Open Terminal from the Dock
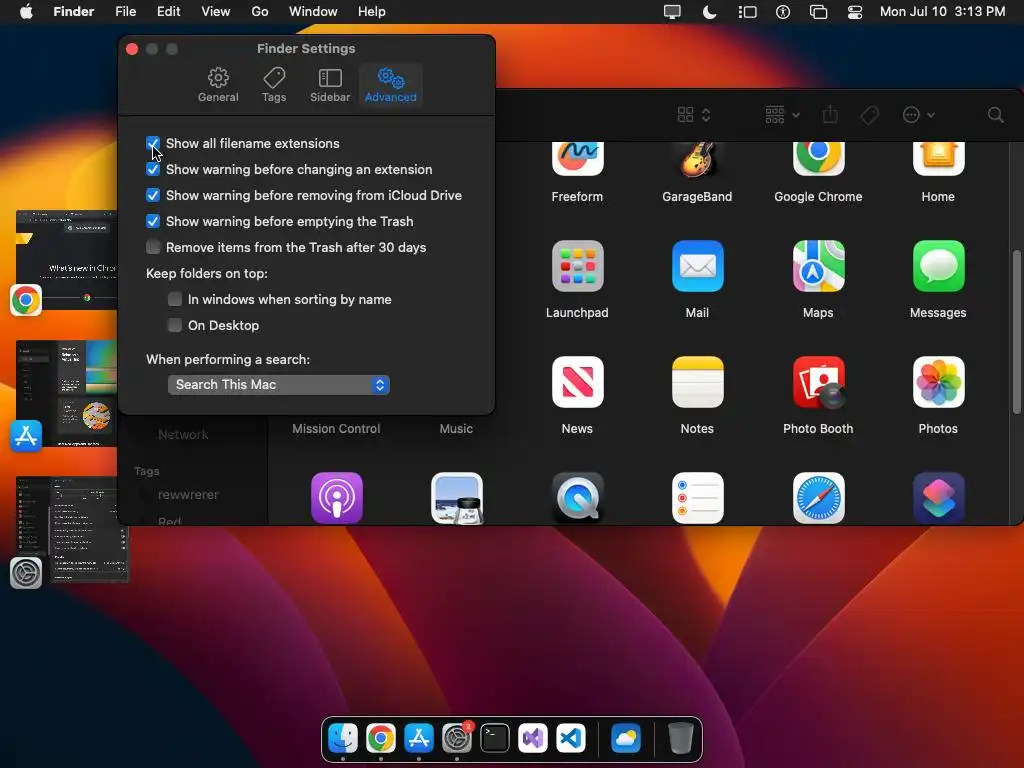This screenshot has height=768, width=1024. pos(494,738)
